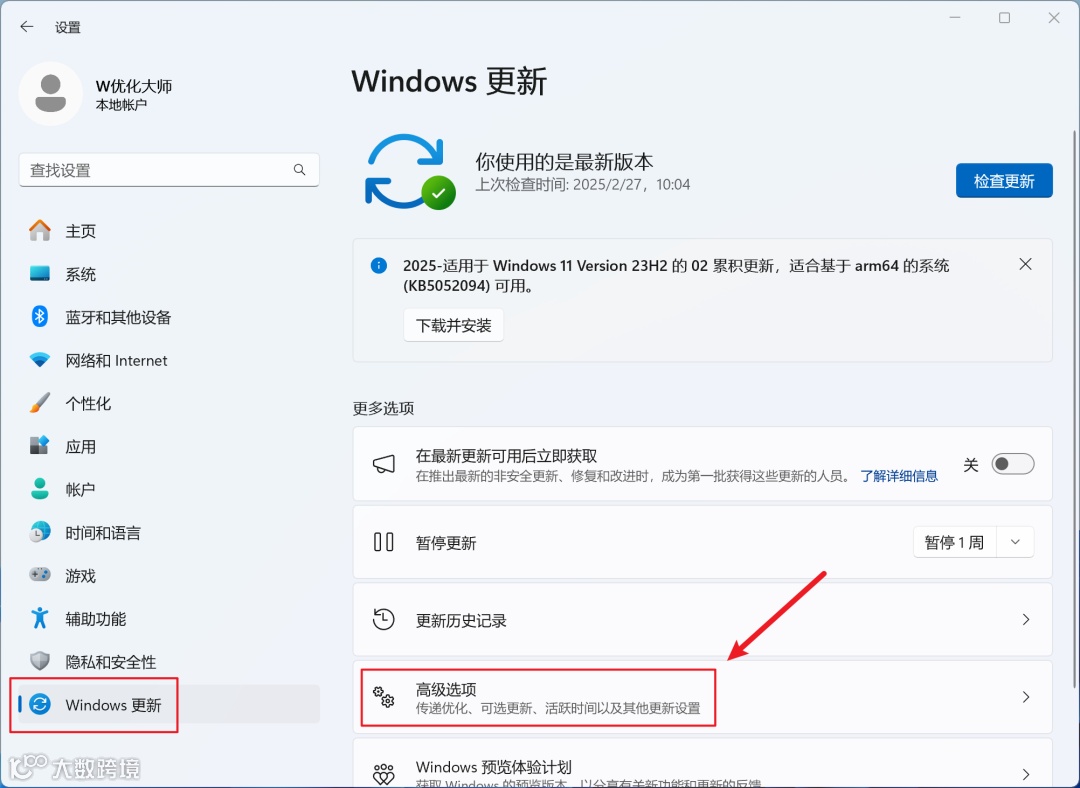
Task: Click the back arrow in Settings header
Action: 26,27
